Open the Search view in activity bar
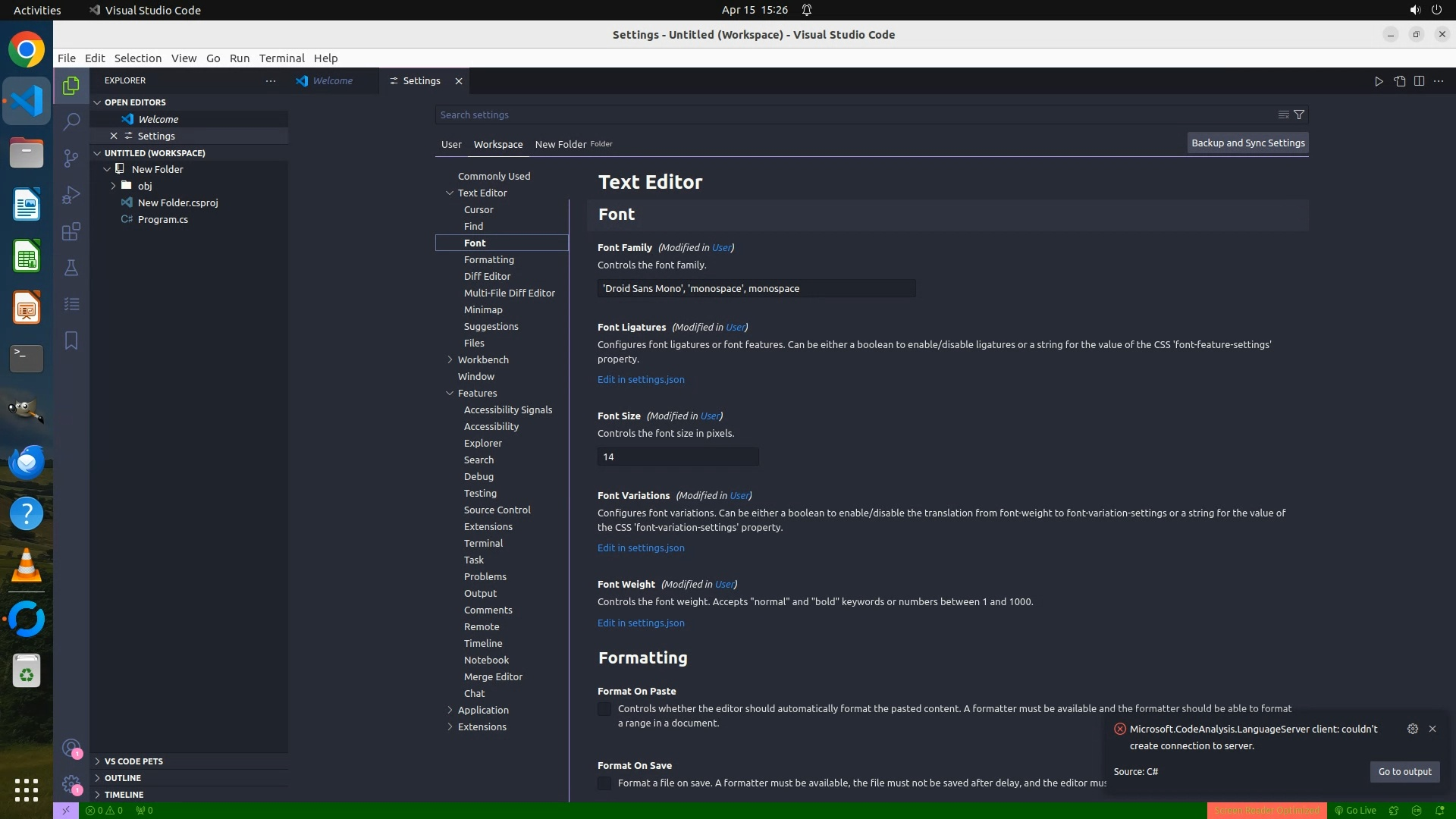 tap(71, 121)
